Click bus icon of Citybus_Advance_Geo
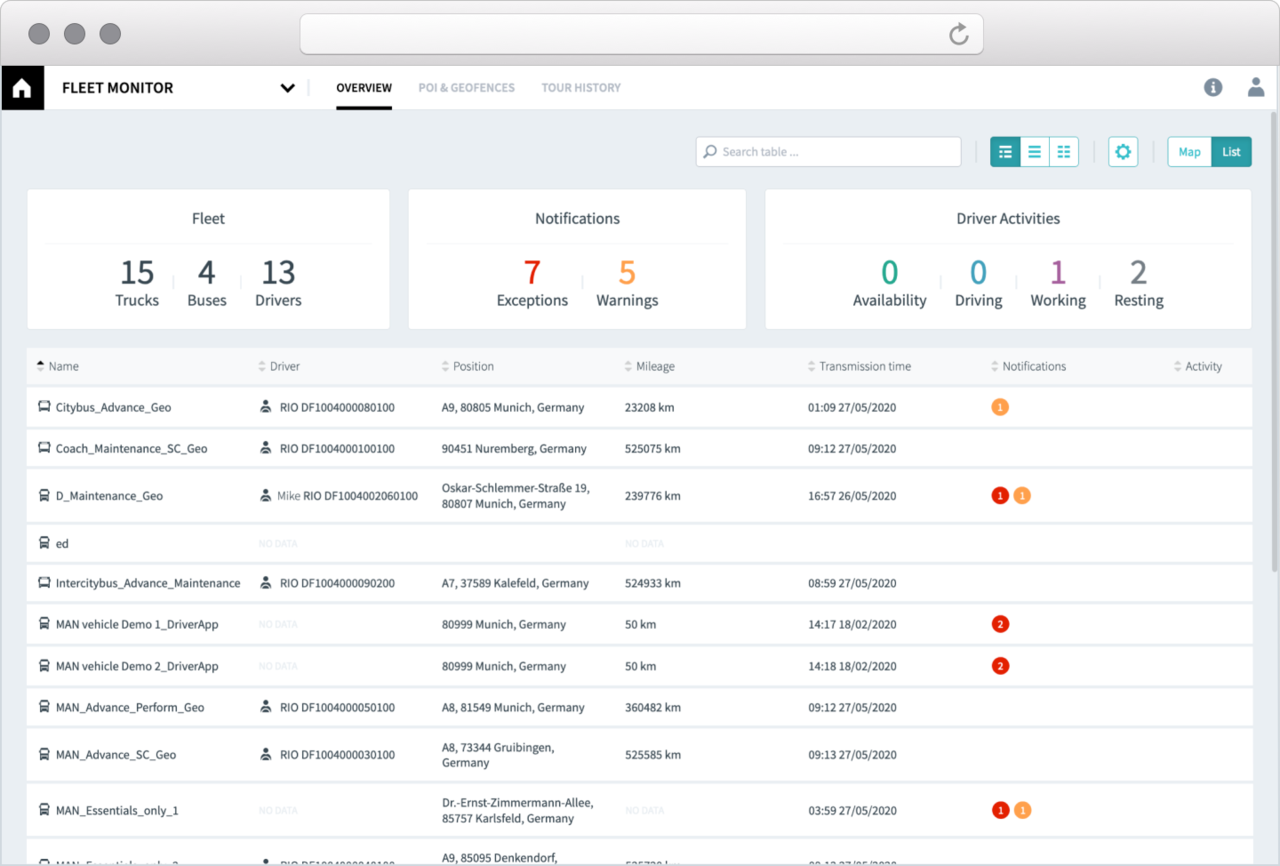Image resolution: width=1280 pixels, height=866 pixels. pyautogui.click(x=44, y=407)
